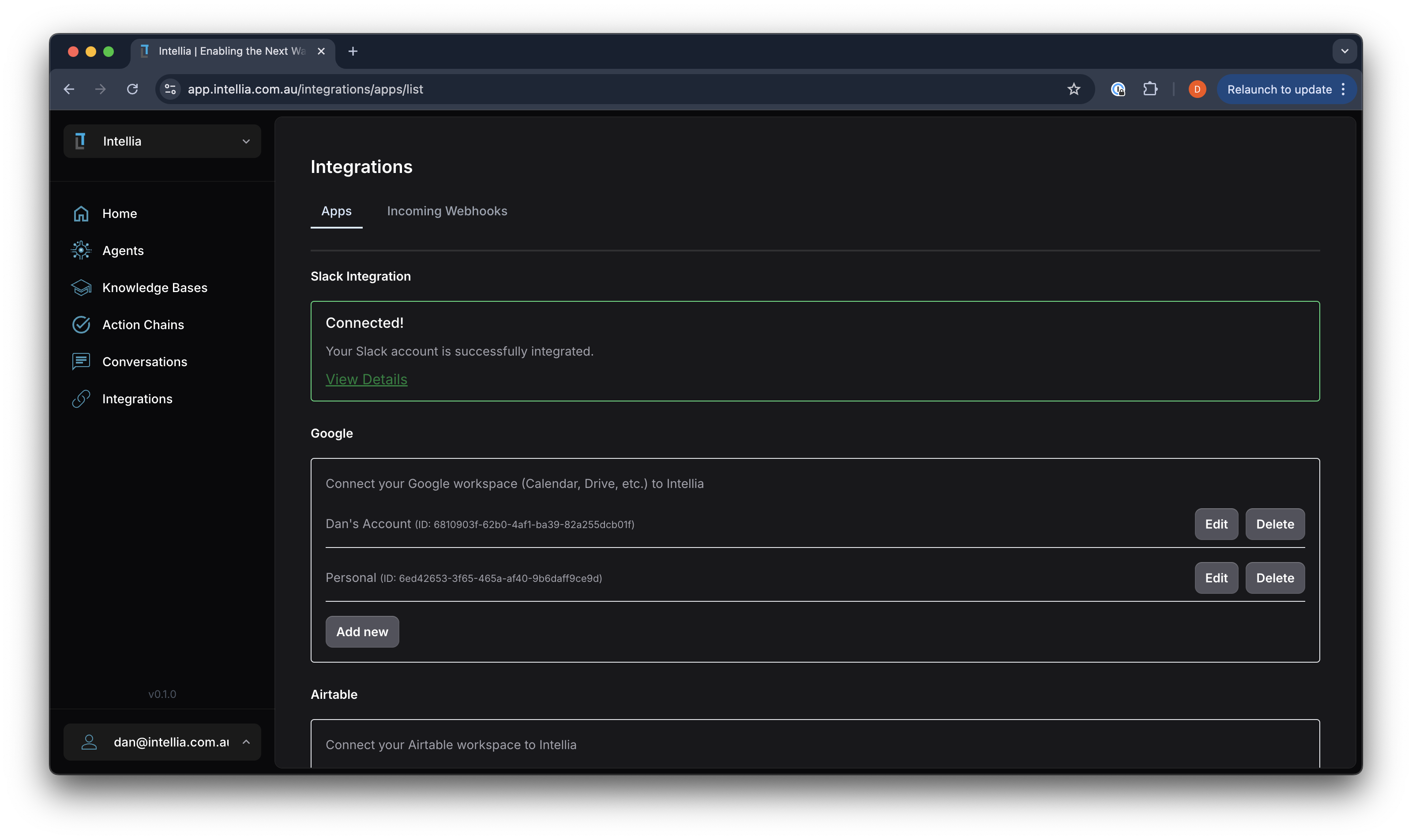Edit Dan's Account Google connection
Viewport: 1412px width, 840px height.
pyautogui.click(x=1216, y=524)
